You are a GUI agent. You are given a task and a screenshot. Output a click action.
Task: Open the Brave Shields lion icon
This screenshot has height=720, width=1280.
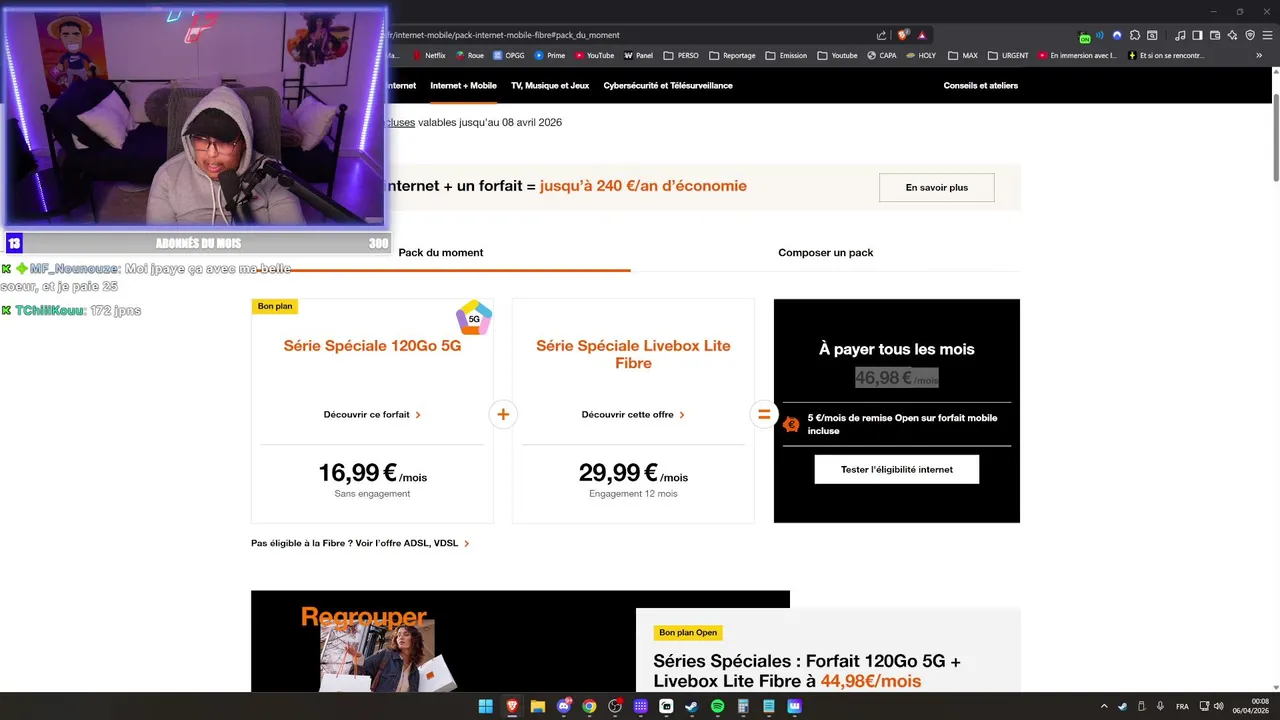[x=904, y=35]
